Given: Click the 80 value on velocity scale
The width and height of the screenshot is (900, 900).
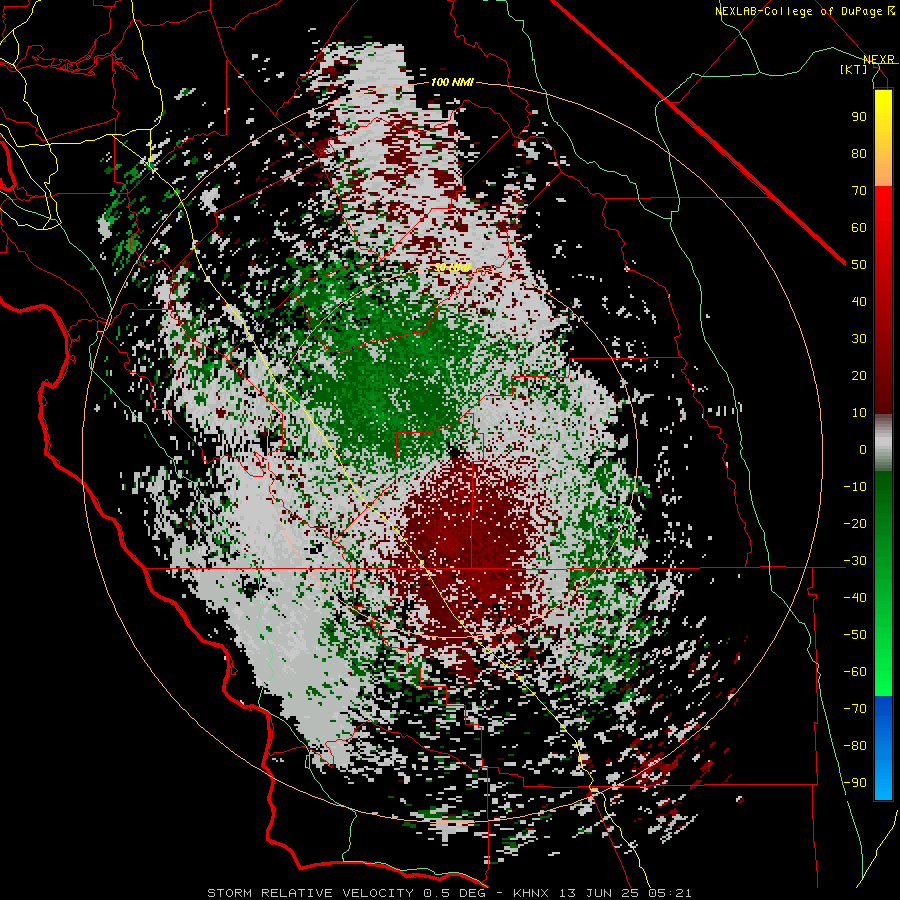Looking at the screenshot, I should pos(859,153).
